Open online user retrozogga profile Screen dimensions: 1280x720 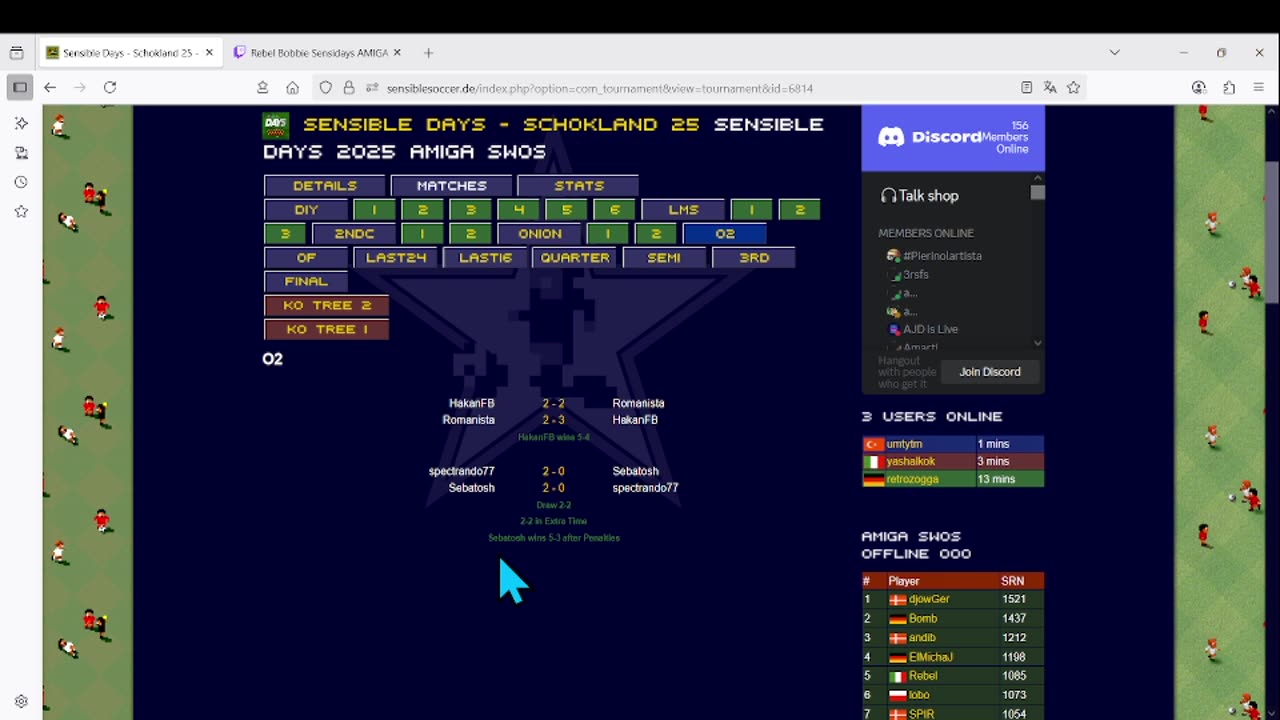(912, 480)
